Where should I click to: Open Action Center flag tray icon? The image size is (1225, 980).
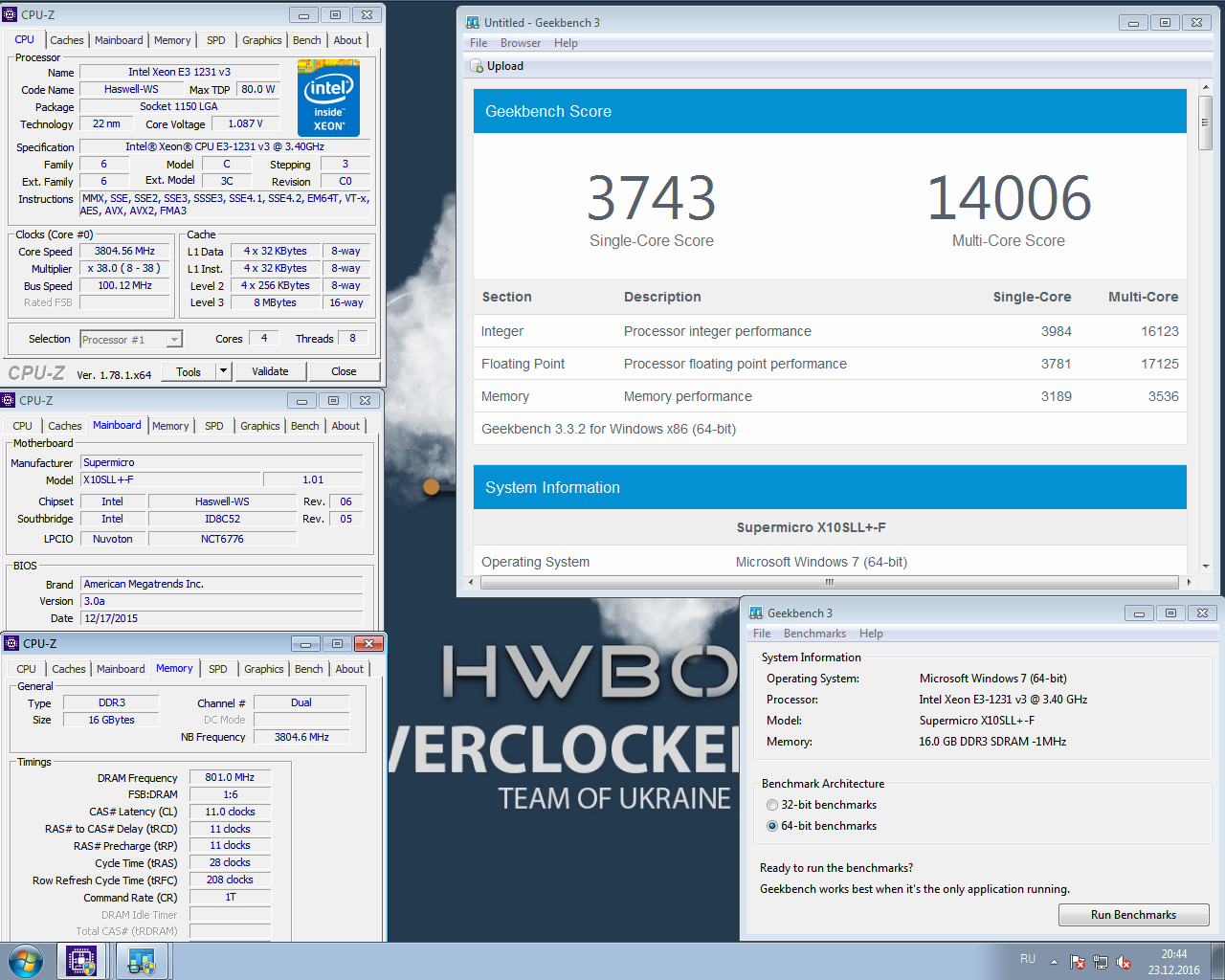coord(1077,962)
